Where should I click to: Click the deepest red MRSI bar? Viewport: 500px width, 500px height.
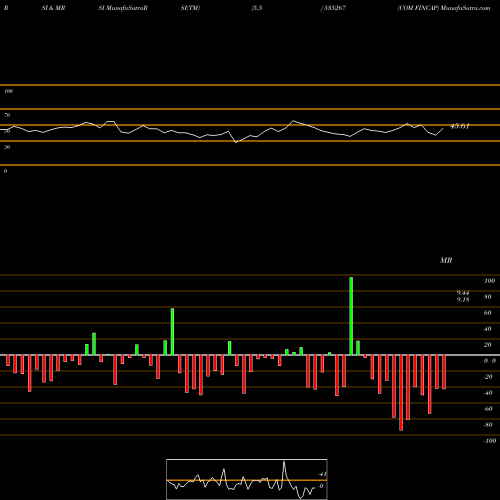(x=401, y=393)
